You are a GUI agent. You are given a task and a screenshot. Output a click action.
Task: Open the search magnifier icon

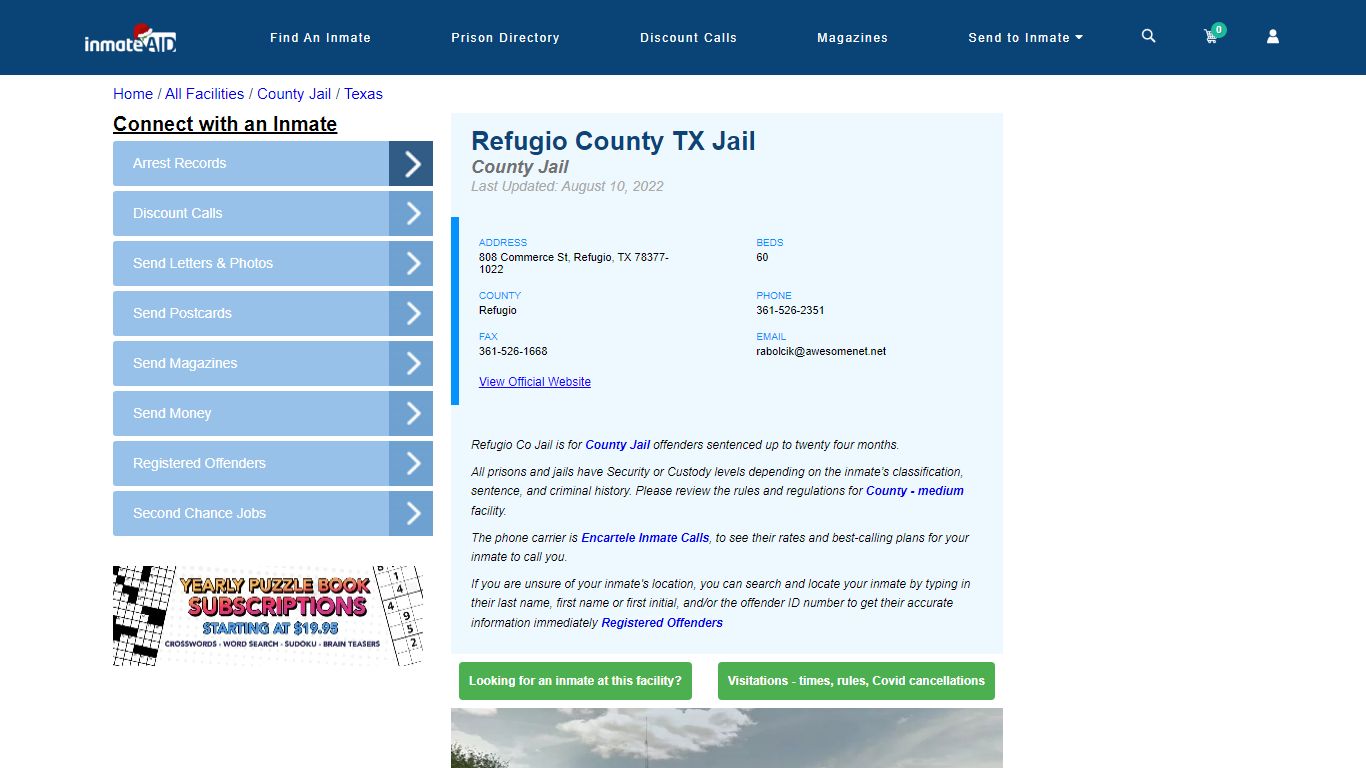[x=1148, y=36]
